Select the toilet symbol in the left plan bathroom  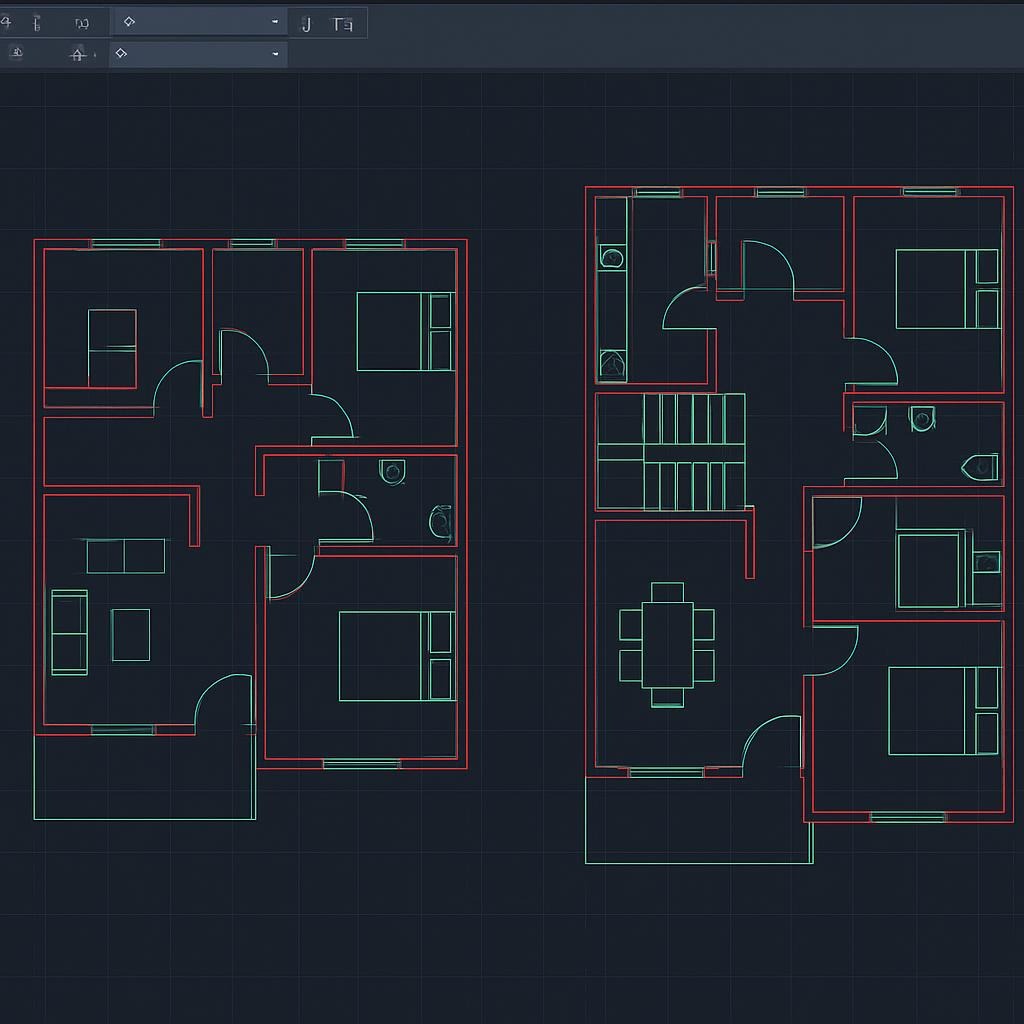pos(393,472)
